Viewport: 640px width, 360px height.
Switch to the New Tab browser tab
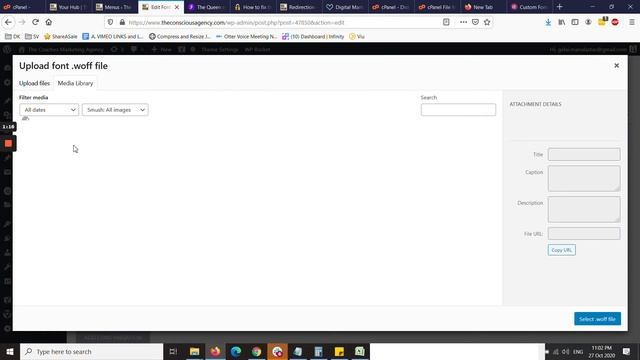coord(484,7)
